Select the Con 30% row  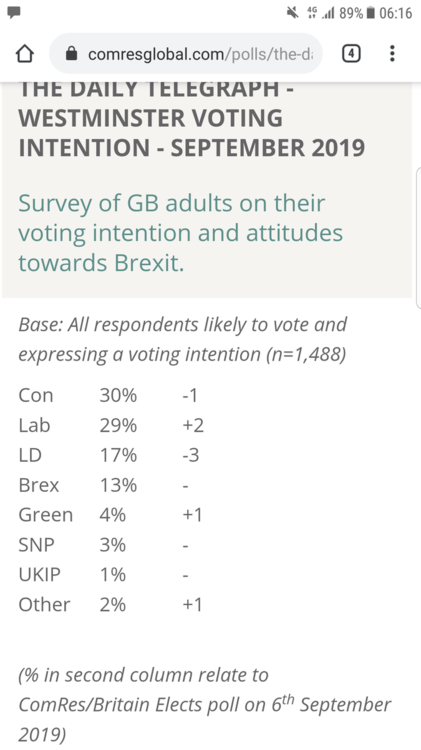tap(108, 396)
